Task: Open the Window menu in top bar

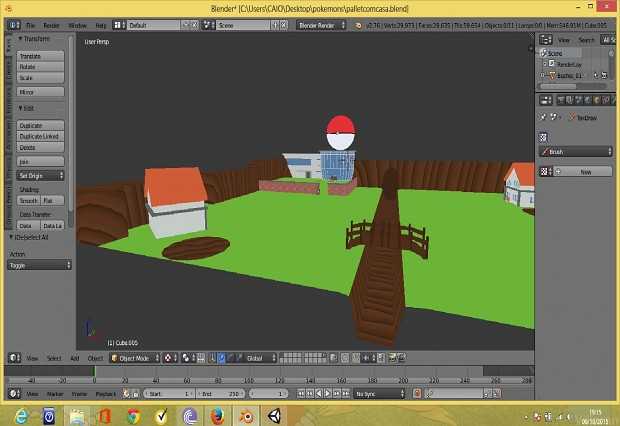Action: [x=77, y=23]
